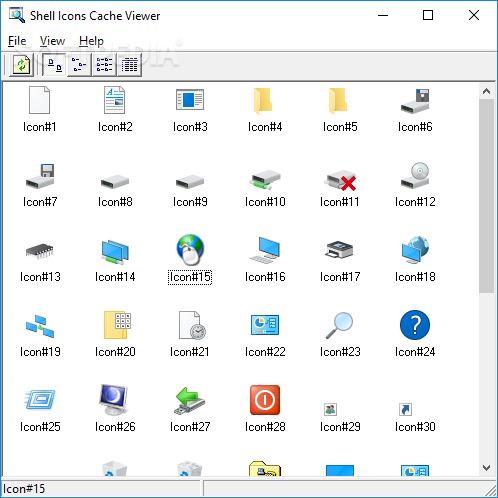Screen dimensions: 498x498
Task: Select the programs folder icon Icon#20
Action: [117, 325]
